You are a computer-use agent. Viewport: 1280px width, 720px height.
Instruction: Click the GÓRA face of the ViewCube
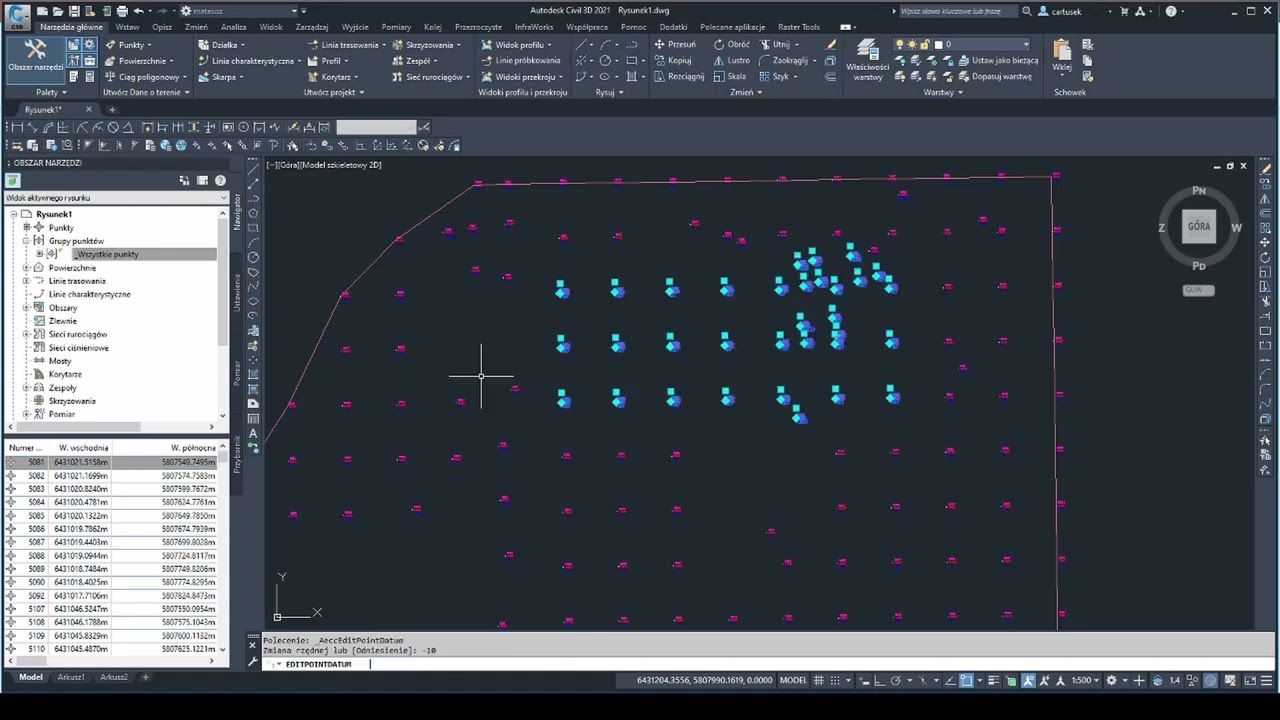(x=1199, y=226)
